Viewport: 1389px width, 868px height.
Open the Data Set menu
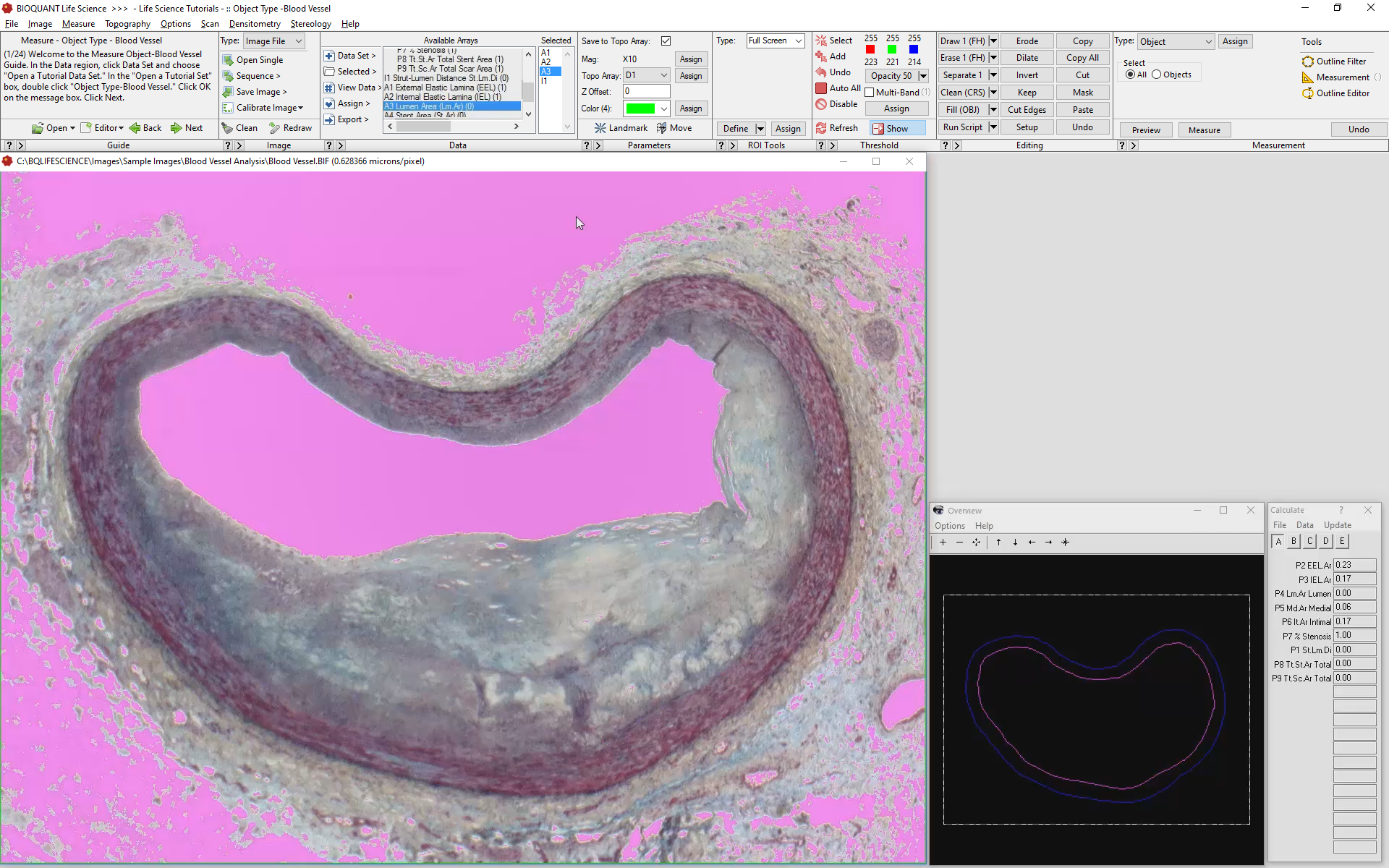[350, 56]
